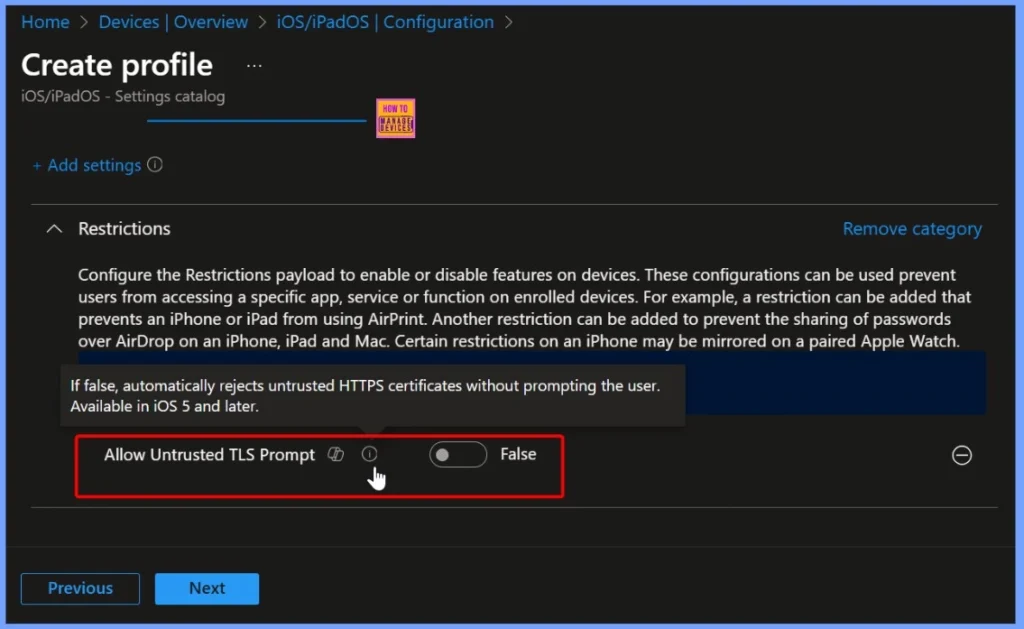1024x629 pixels.
Task: Click the chevron after iOS/iPadOS Configuration breadcrumb
Action: (510, 22)
